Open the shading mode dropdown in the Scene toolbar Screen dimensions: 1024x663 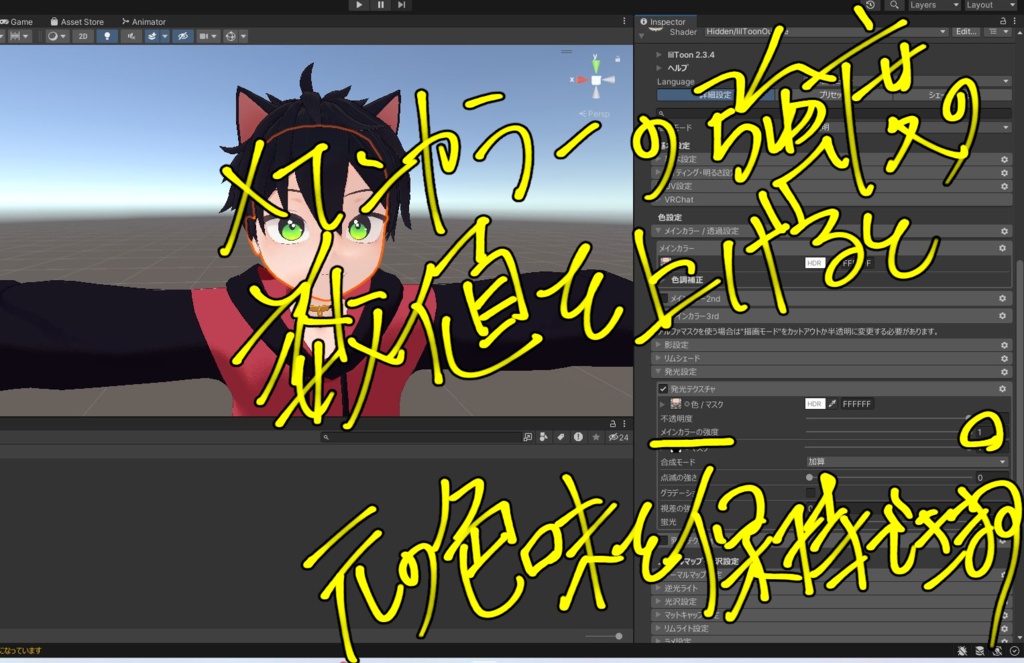(57, 37)
